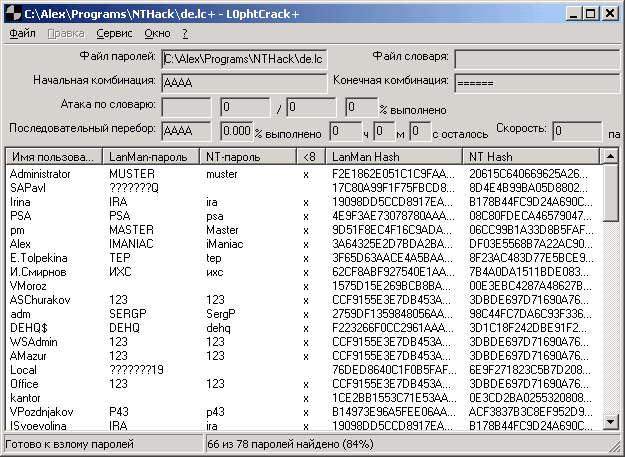Sort by Имя пользователя column header
The width and height of the screenshot is (625, 457).
coord(54,157)
